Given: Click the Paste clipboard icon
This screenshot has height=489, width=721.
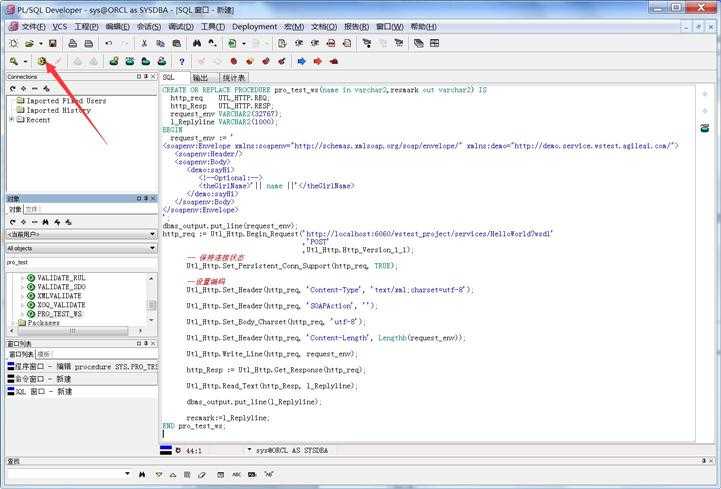Looking at the screenshot, I should (x=177, y=44).
